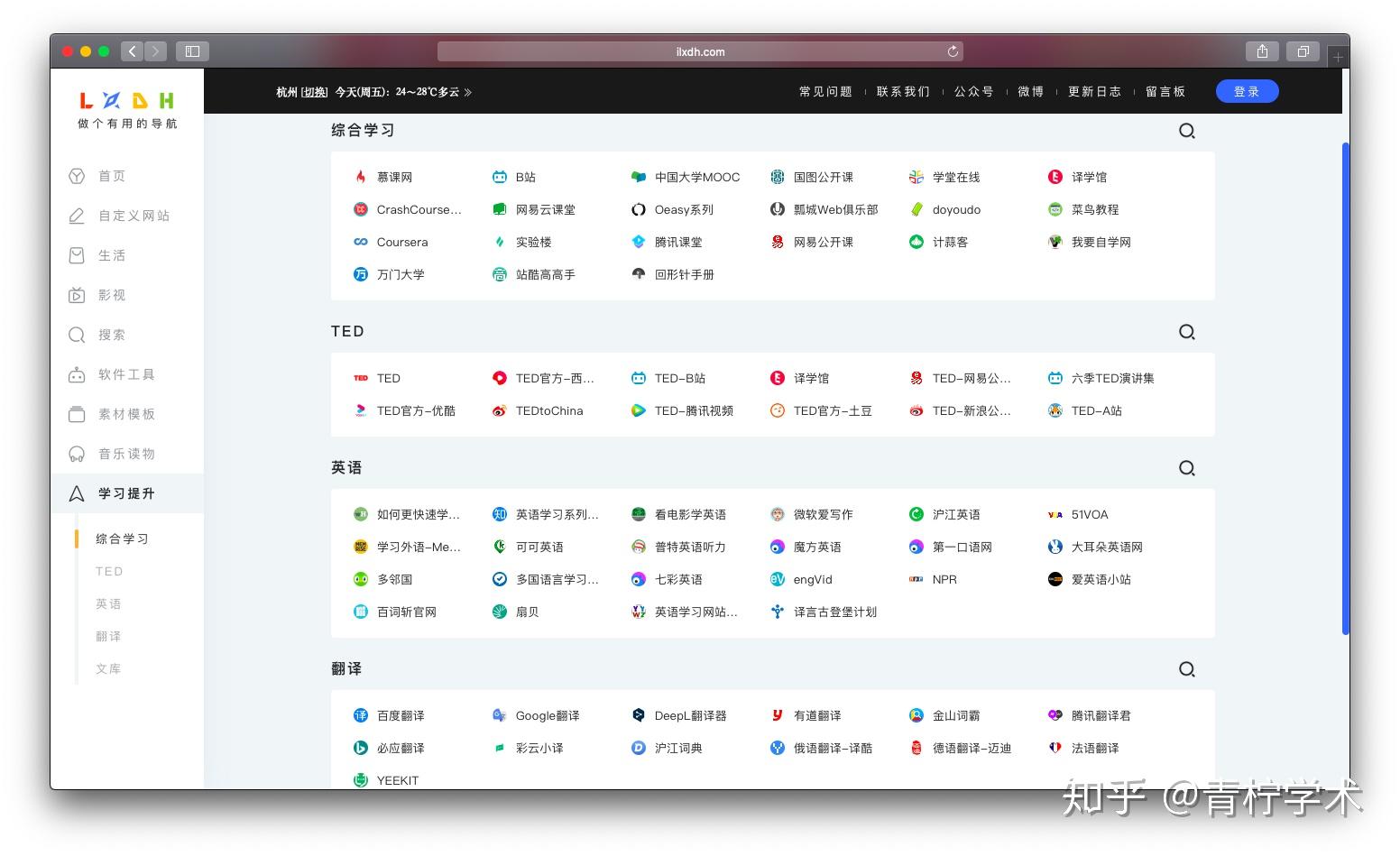Jump to 文库 sub-item in sidebar
The height and width of the screenshot is (856, 1400).
108,668
